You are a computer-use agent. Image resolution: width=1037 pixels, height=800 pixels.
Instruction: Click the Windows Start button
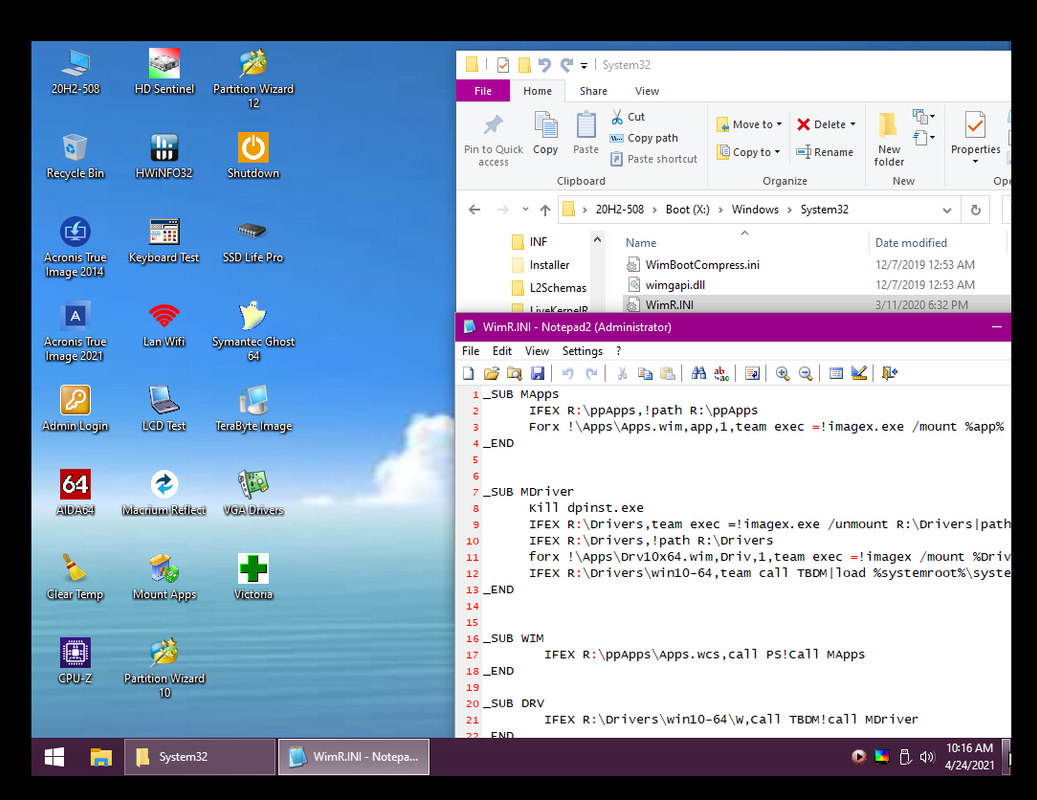54,757
